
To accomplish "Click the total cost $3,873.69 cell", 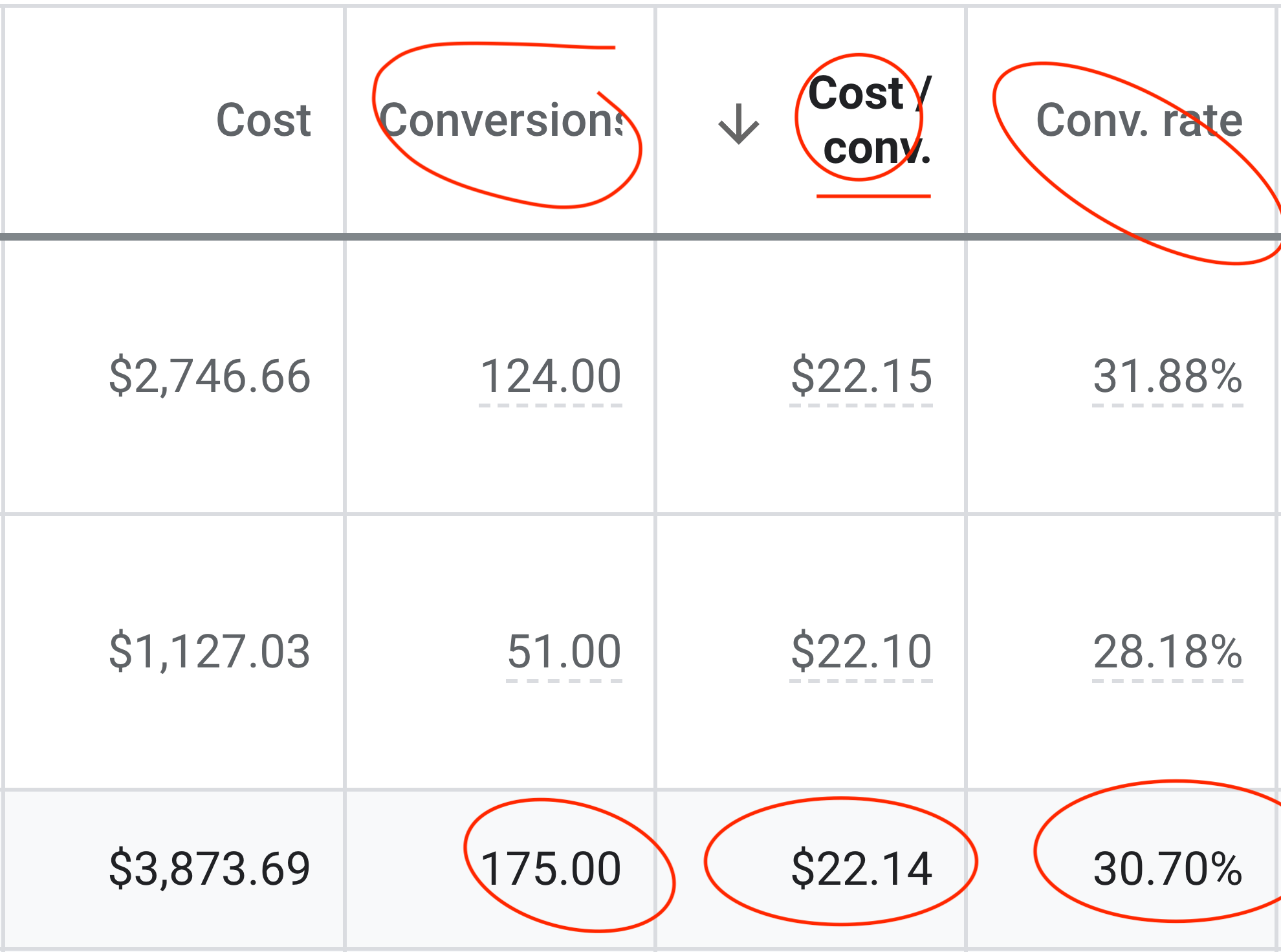I will (210, 868).
